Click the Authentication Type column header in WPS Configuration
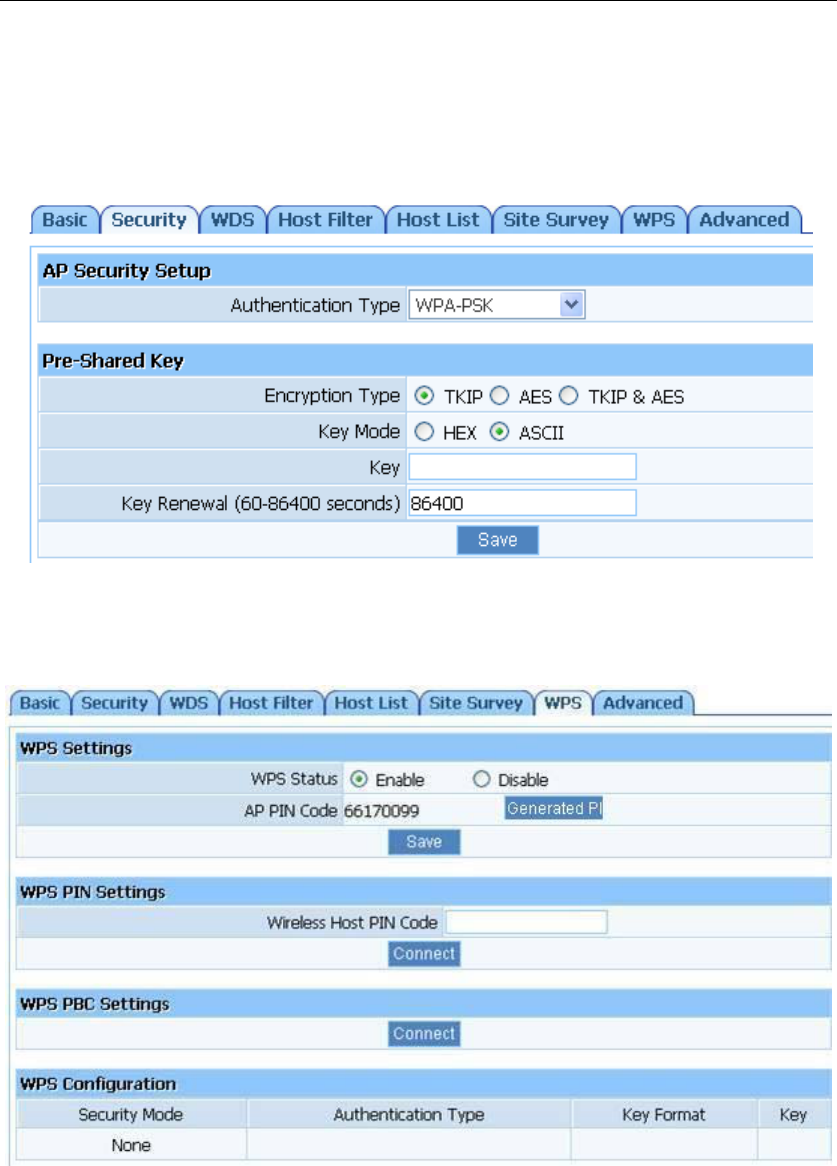Image resolution: width=837 pixels, height=1166 pixels. tap(409, 1115)
